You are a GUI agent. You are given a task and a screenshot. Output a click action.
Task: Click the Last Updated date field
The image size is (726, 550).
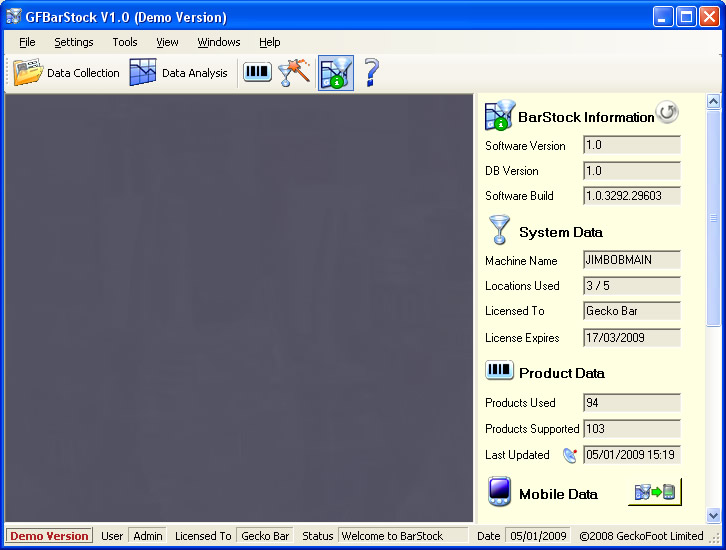pos(632,455)
